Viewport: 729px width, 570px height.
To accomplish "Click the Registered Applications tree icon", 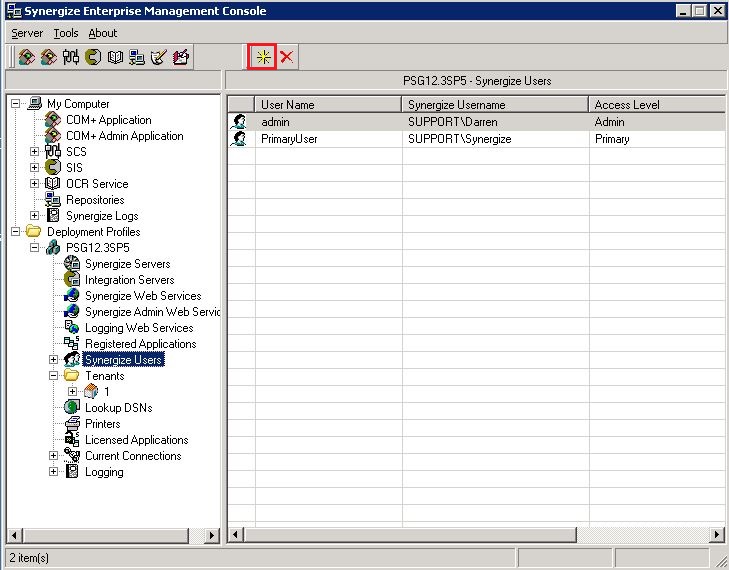I will click(72, 344).
